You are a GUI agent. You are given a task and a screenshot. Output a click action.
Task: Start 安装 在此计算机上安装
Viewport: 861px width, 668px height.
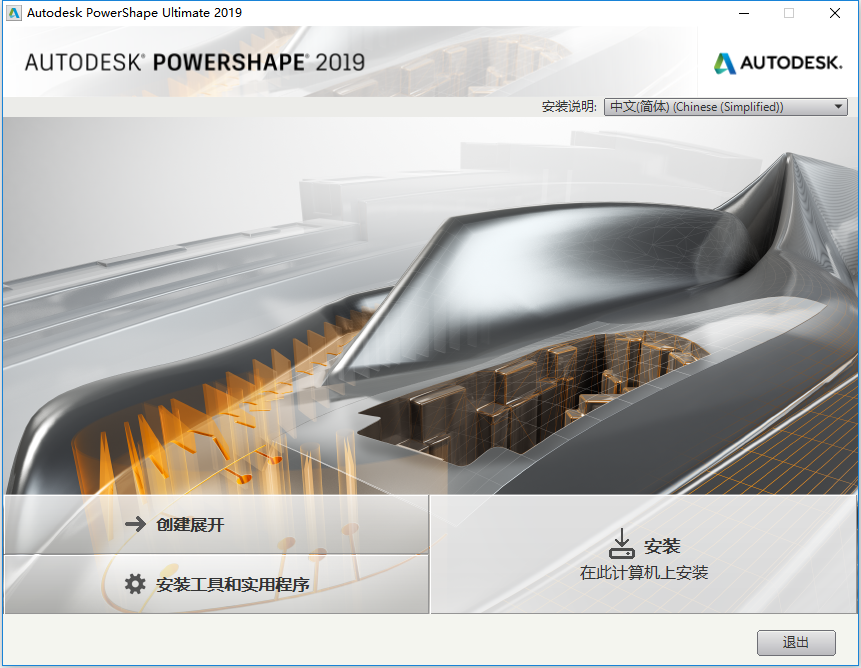(x=644, y=554)
